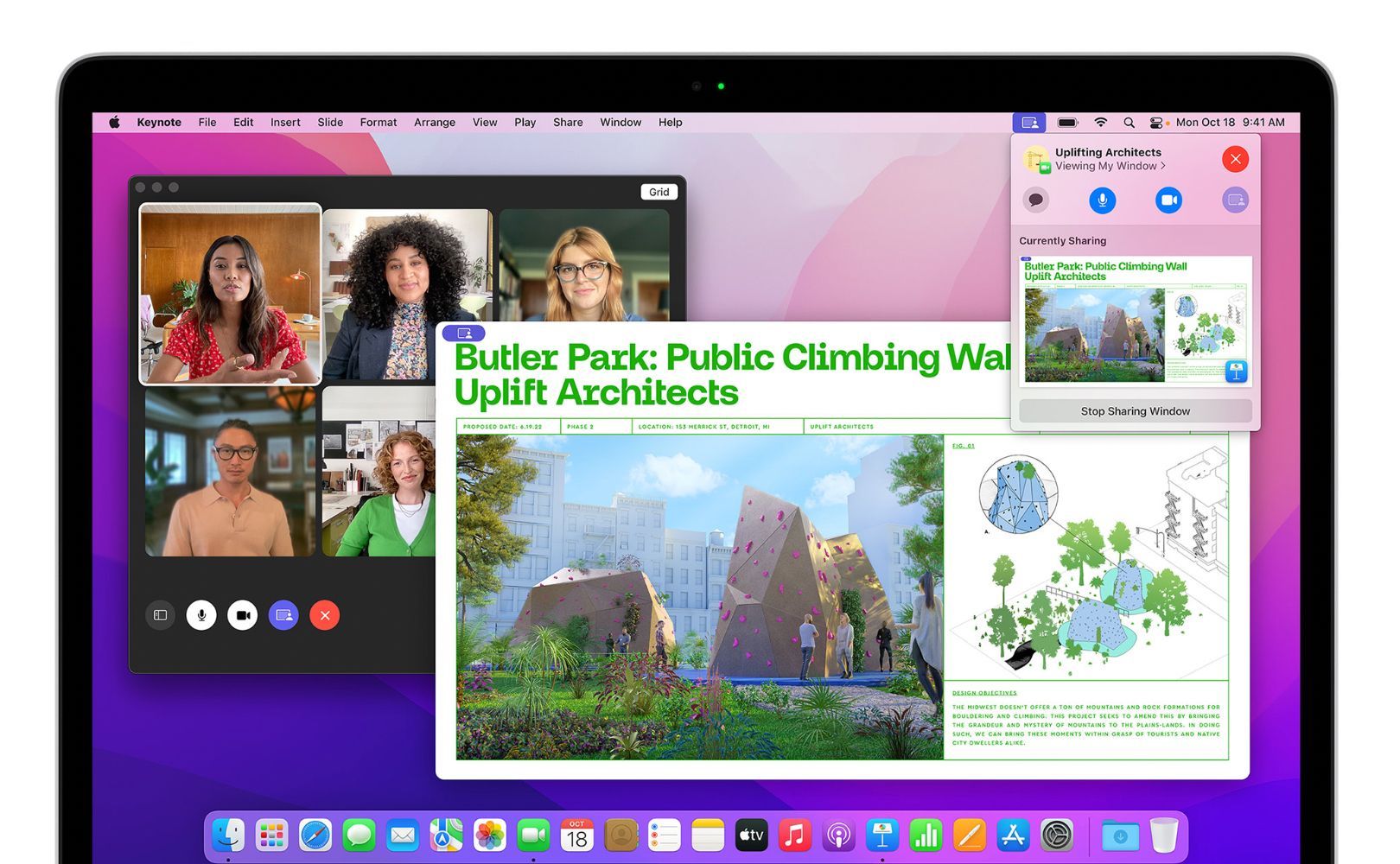Toggle screen share button in FaceTime window
This screenshot has width=1400, height=864.
pyautogui.click(x=283, y=615)
